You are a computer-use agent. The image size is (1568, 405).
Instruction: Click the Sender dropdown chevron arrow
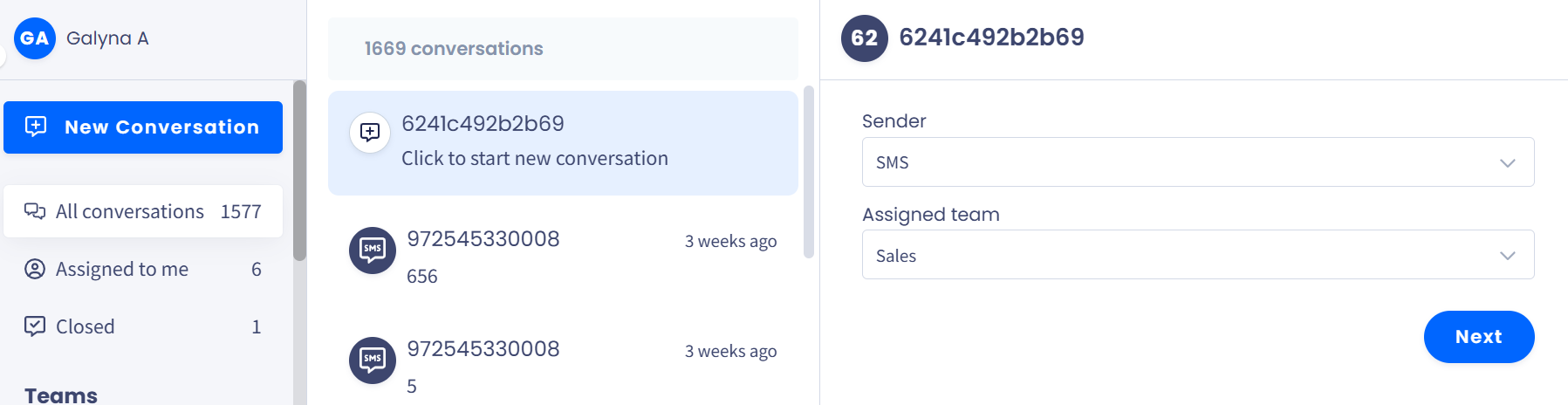click(x=1507, y=163)
